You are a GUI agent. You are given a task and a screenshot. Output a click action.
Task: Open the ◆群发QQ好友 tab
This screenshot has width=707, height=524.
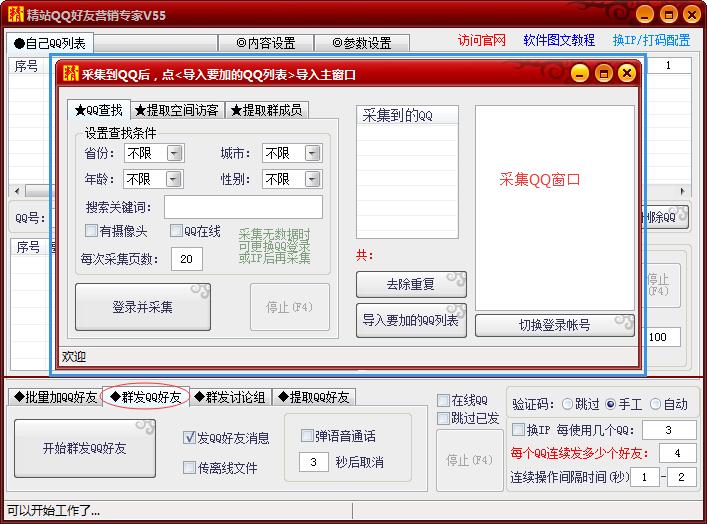147,397
